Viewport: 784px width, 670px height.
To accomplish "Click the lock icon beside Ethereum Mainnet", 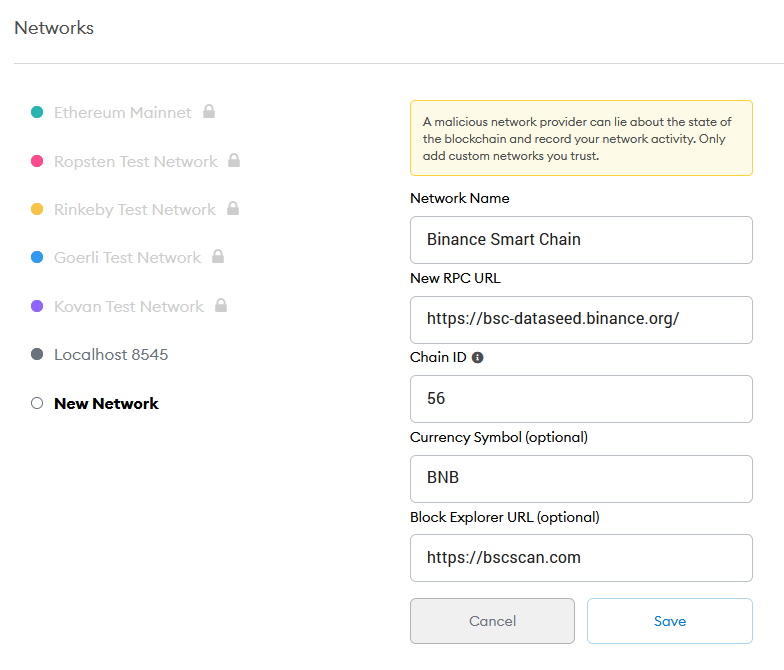I will [209, 112].
